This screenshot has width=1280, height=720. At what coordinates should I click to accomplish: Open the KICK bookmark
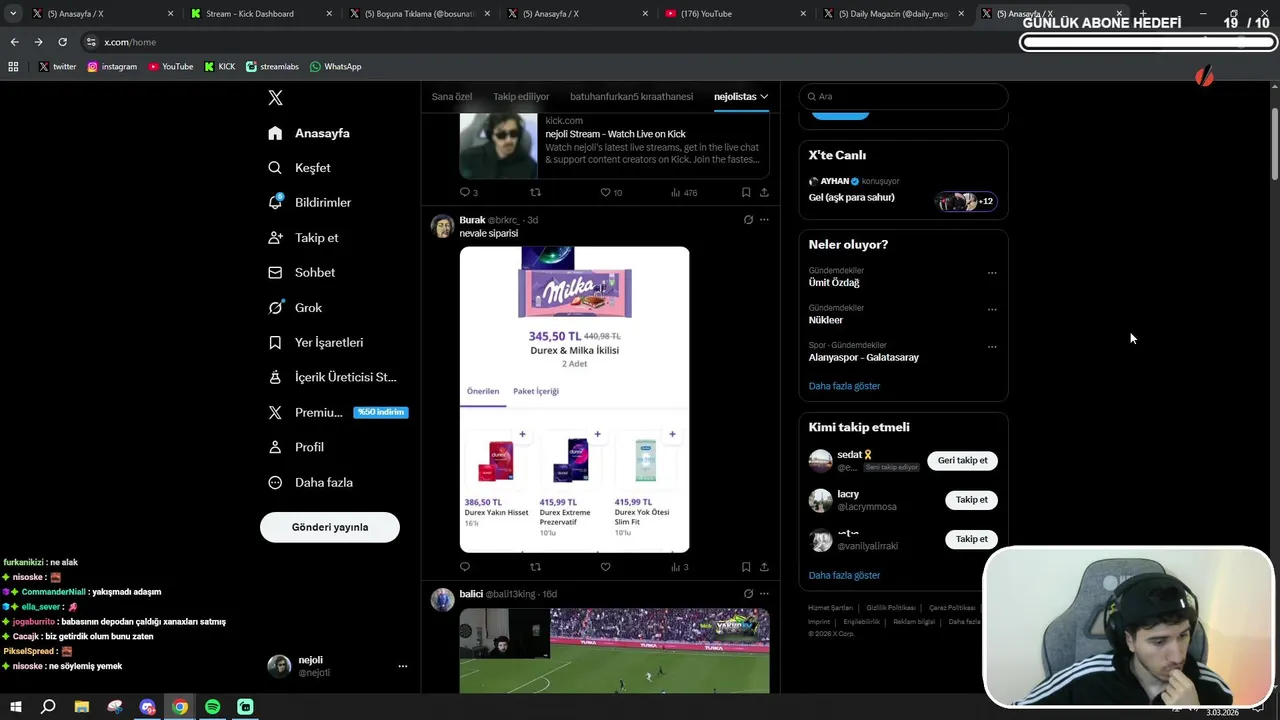point(220,66)
